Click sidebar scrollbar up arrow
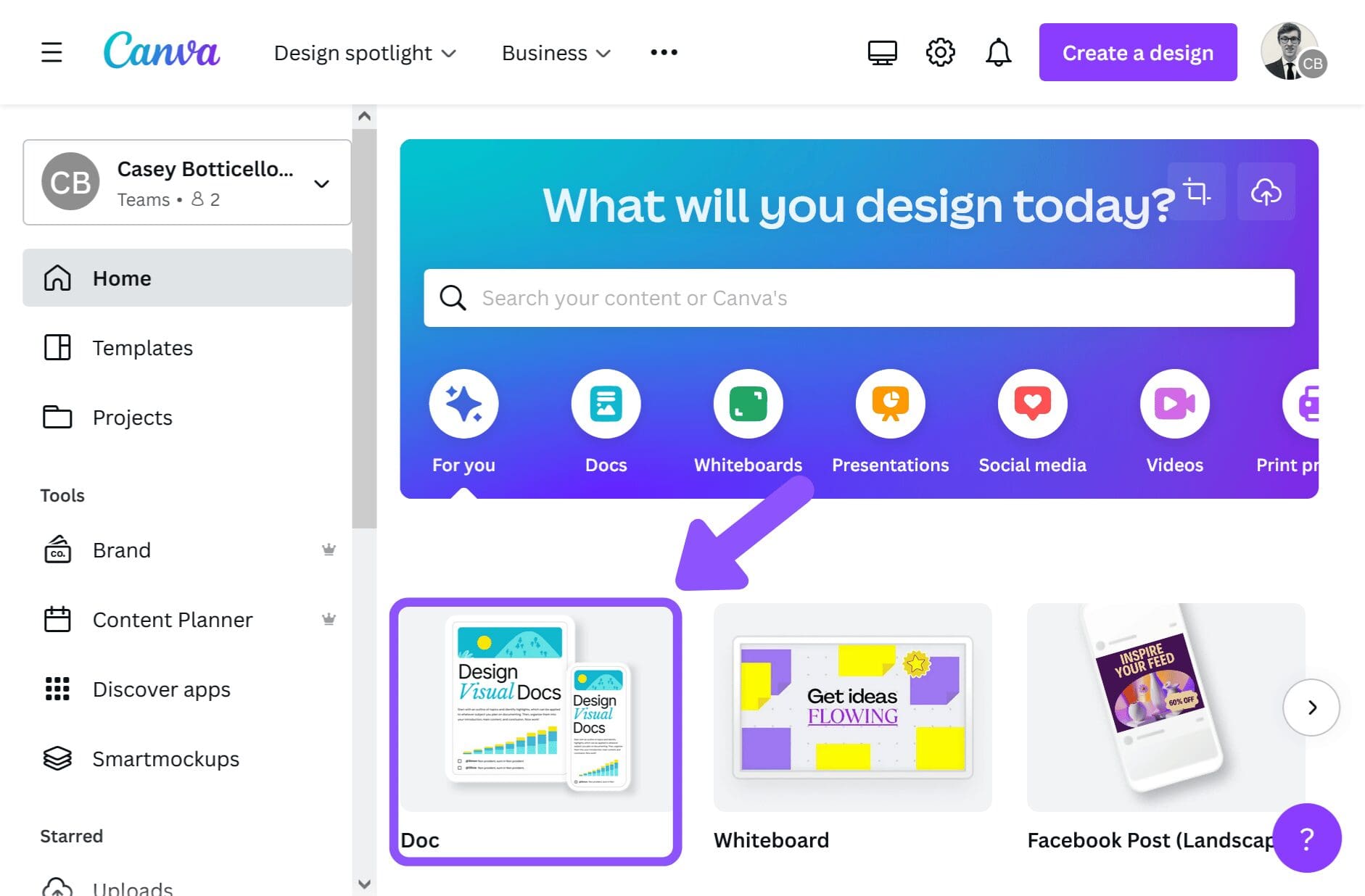1365x896 pixels. tap(364, 116)
